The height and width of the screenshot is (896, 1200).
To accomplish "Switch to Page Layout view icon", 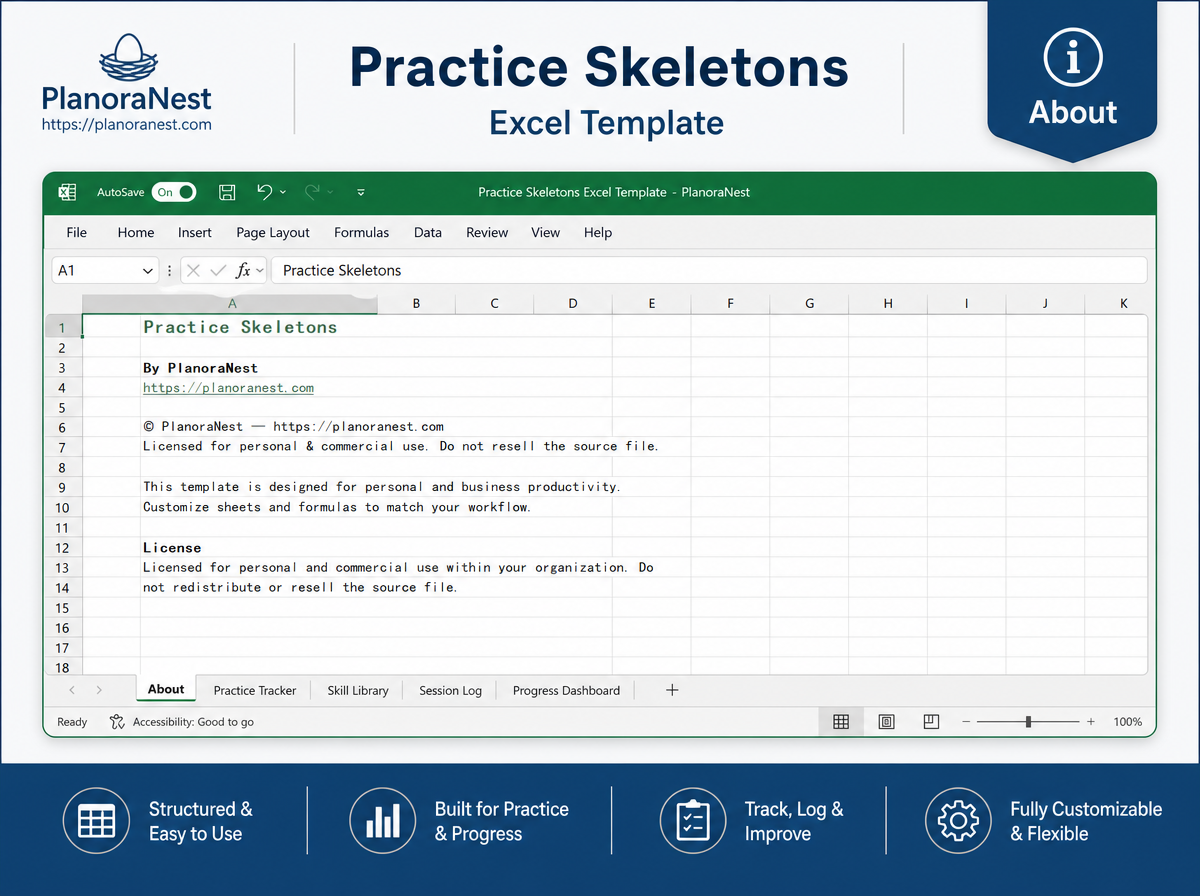I will 886,722.
